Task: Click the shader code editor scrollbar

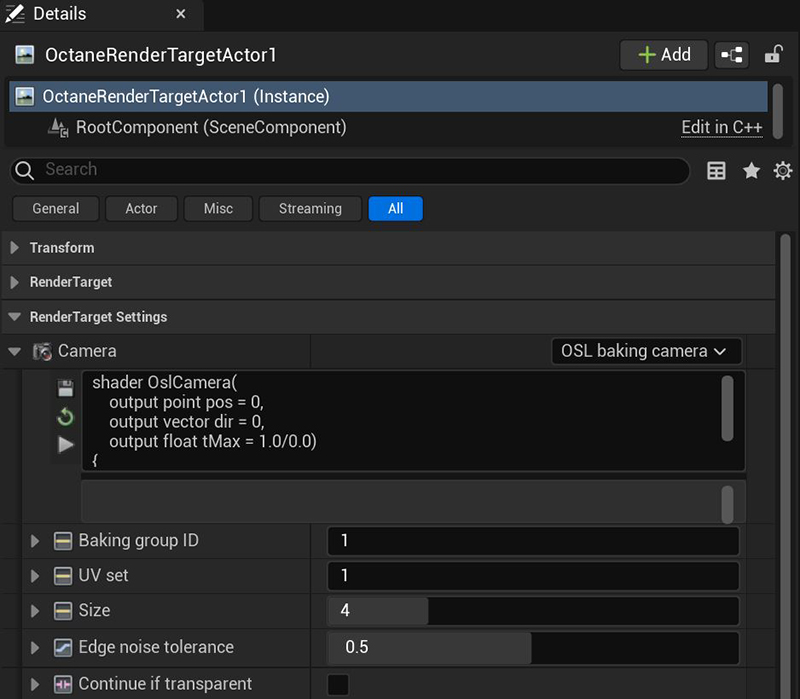Action: pos(728,408)
